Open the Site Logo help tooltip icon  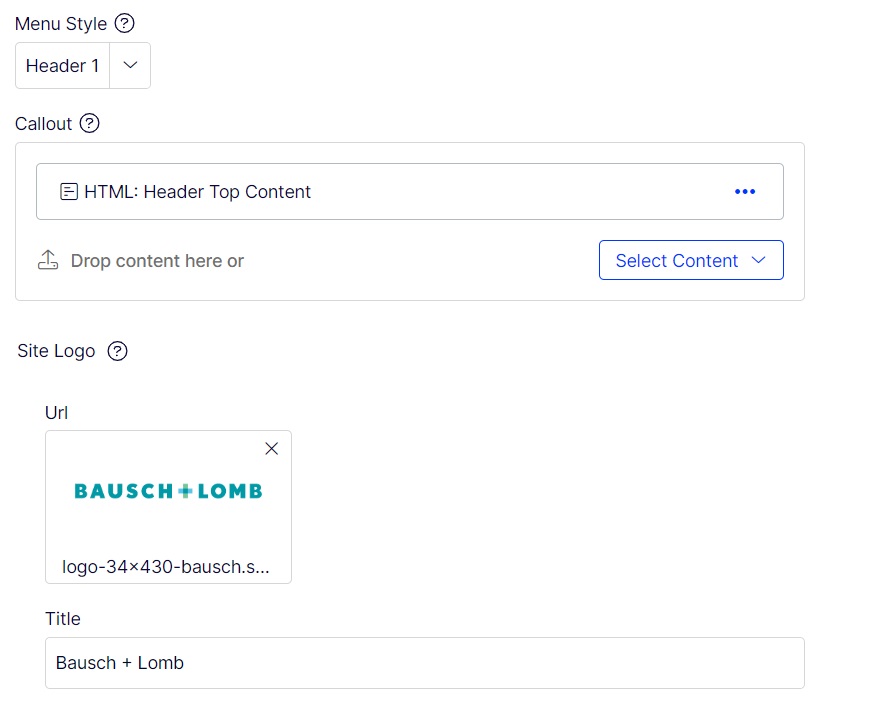click(118, 351)
